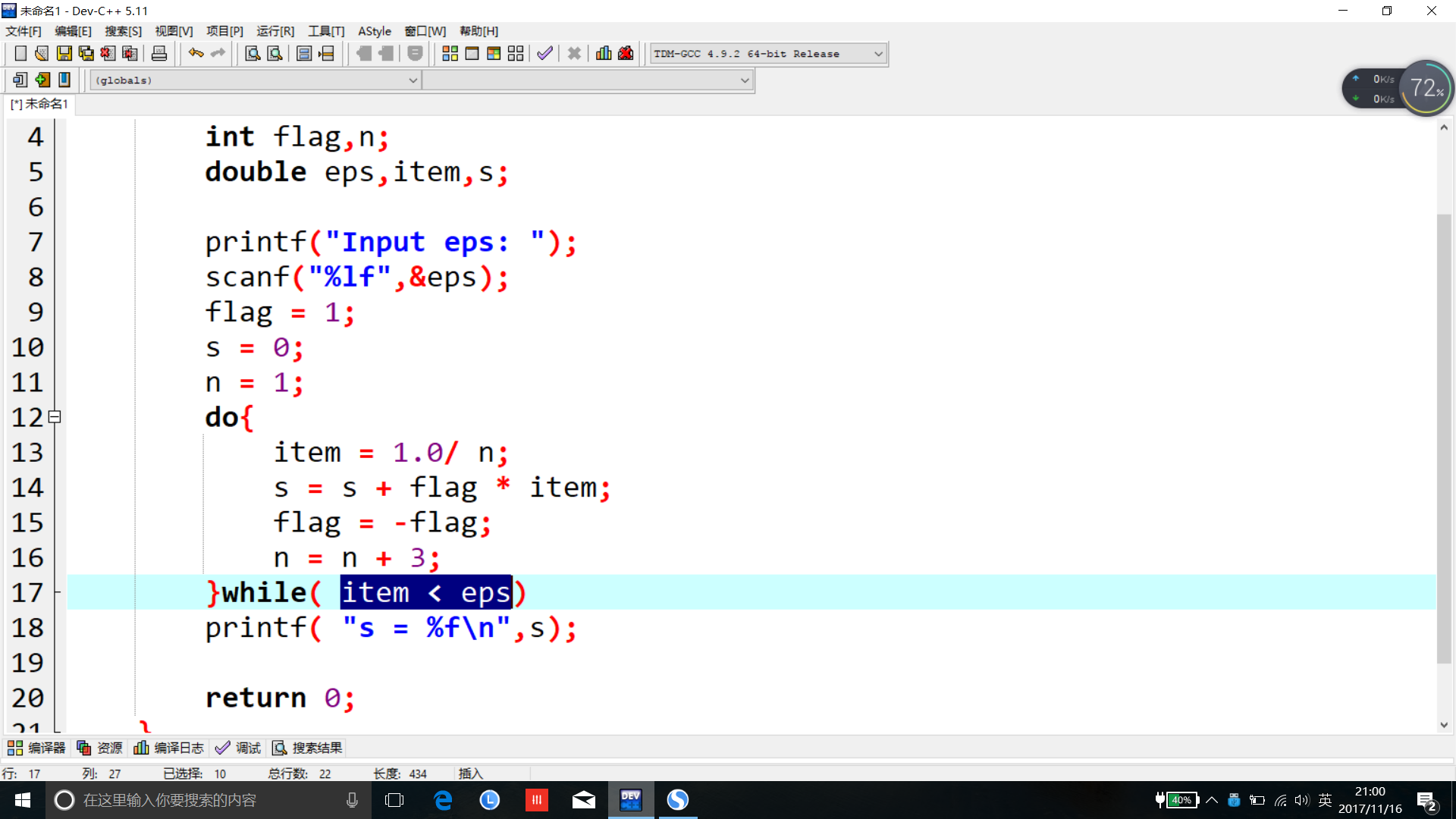This screenshot has height=819, width=1456.
Task: Click line number 9 in the gutter
Action: (36, 312)
